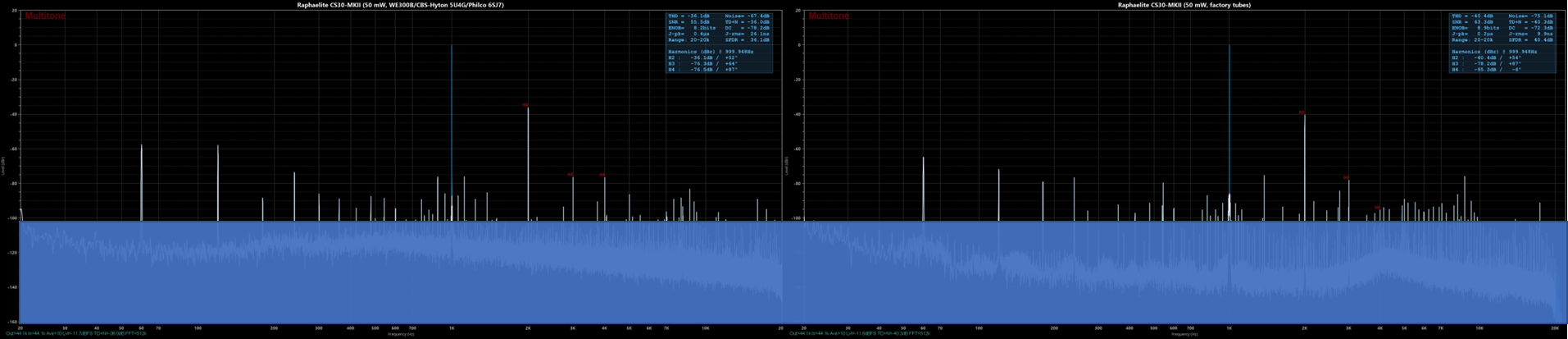Viewport: 1568px width, 339px height.
Task: Click SNR = 55.5dB in left stats box
Action: [x=689, y=21]
